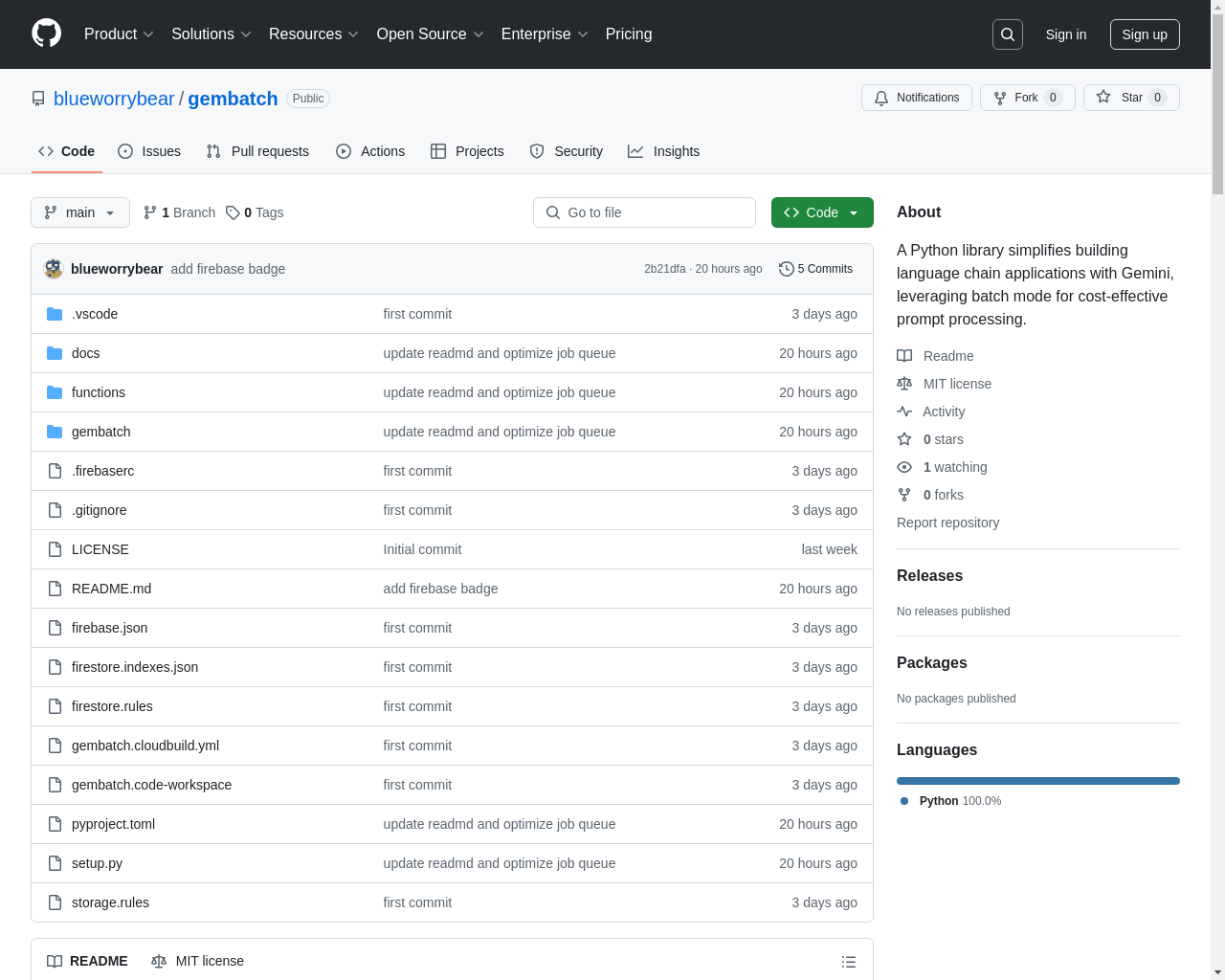Viewport: 1225px width, 980px height.
Task: Open the README.md file
Action: coord(111,589)
